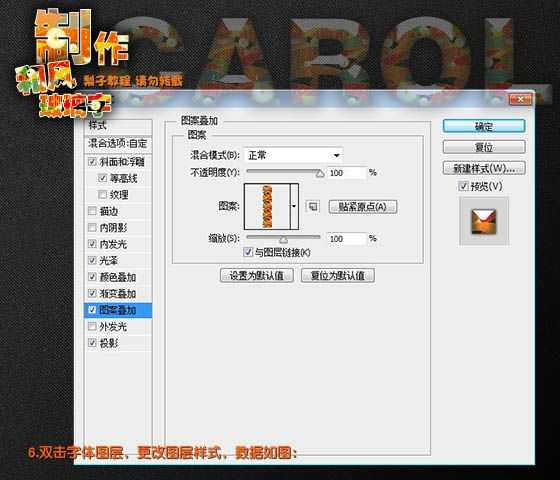Toggle the 图案叠加 pattern overlay checkbox

[92, 310]
